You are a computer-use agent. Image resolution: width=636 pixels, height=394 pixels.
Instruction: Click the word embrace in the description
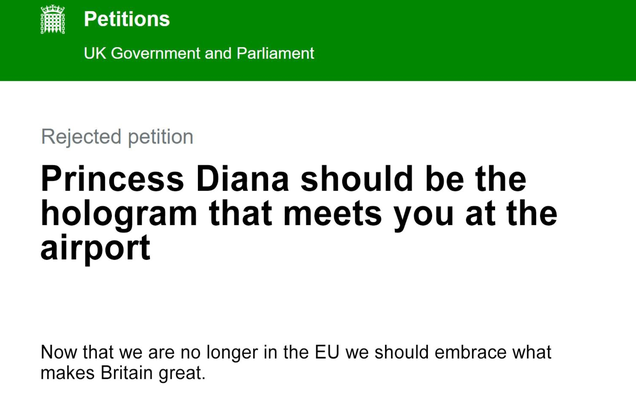470,352
